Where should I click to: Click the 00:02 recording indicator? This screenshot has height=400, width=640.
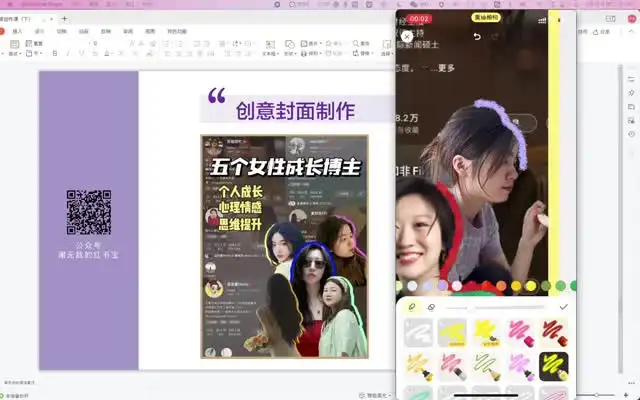tap(420, 18)
